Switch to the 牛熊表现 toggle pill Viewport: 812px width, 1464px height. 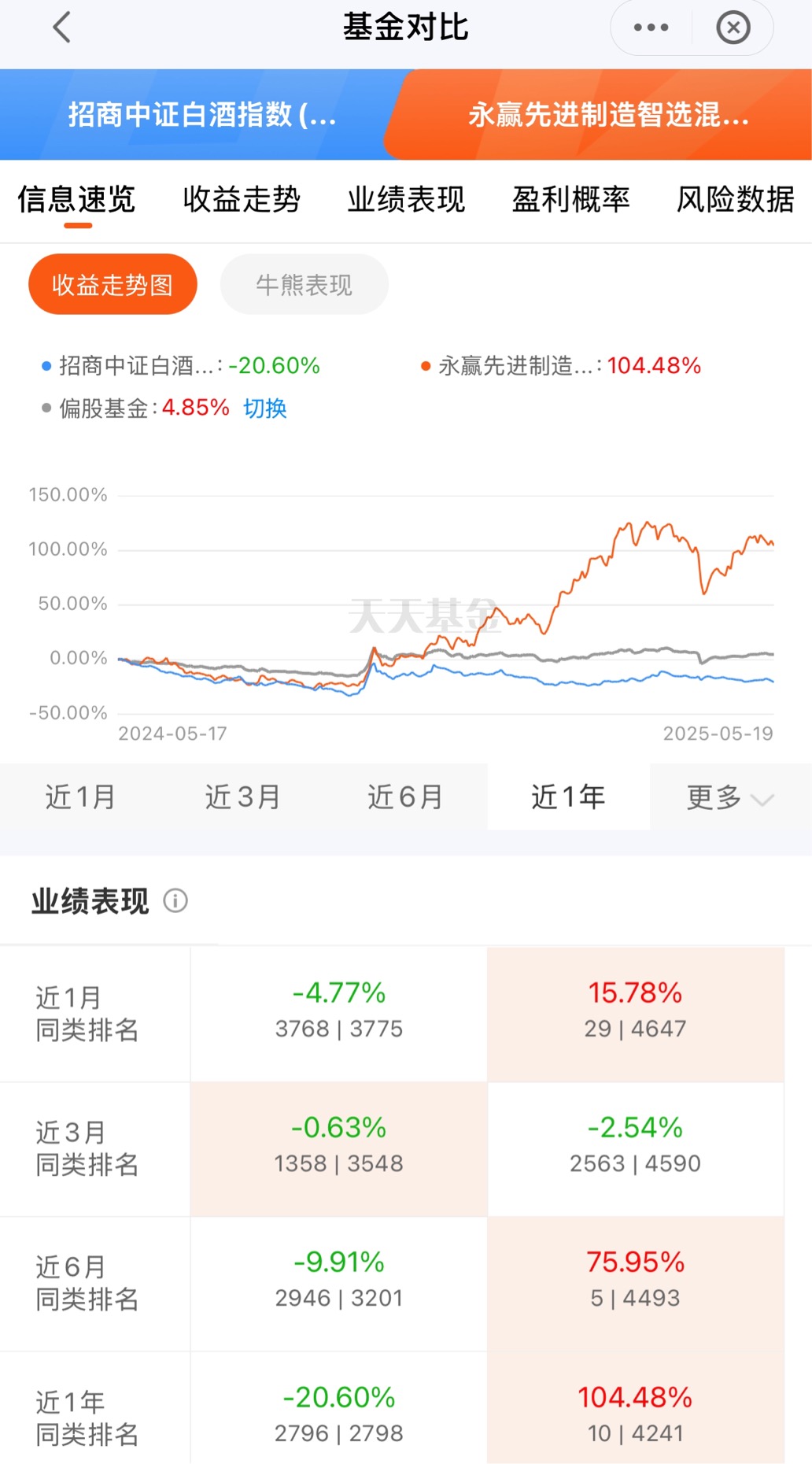304,284
